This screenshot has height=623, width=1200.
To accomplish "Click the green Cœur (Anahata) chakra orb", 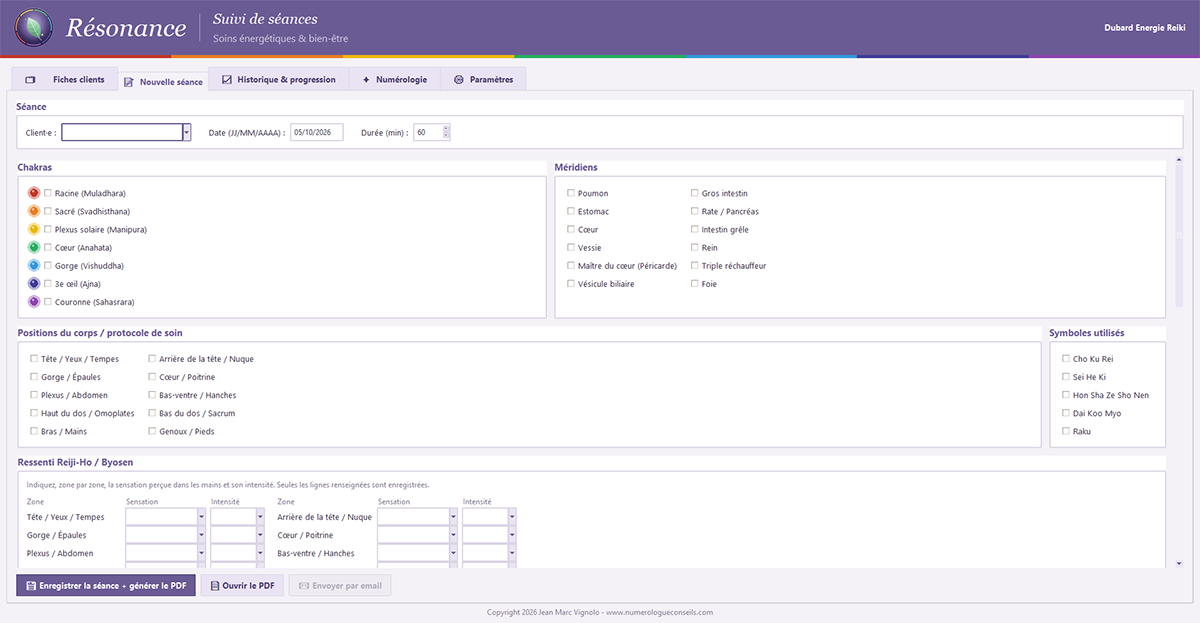I will [x=34, y=247].
